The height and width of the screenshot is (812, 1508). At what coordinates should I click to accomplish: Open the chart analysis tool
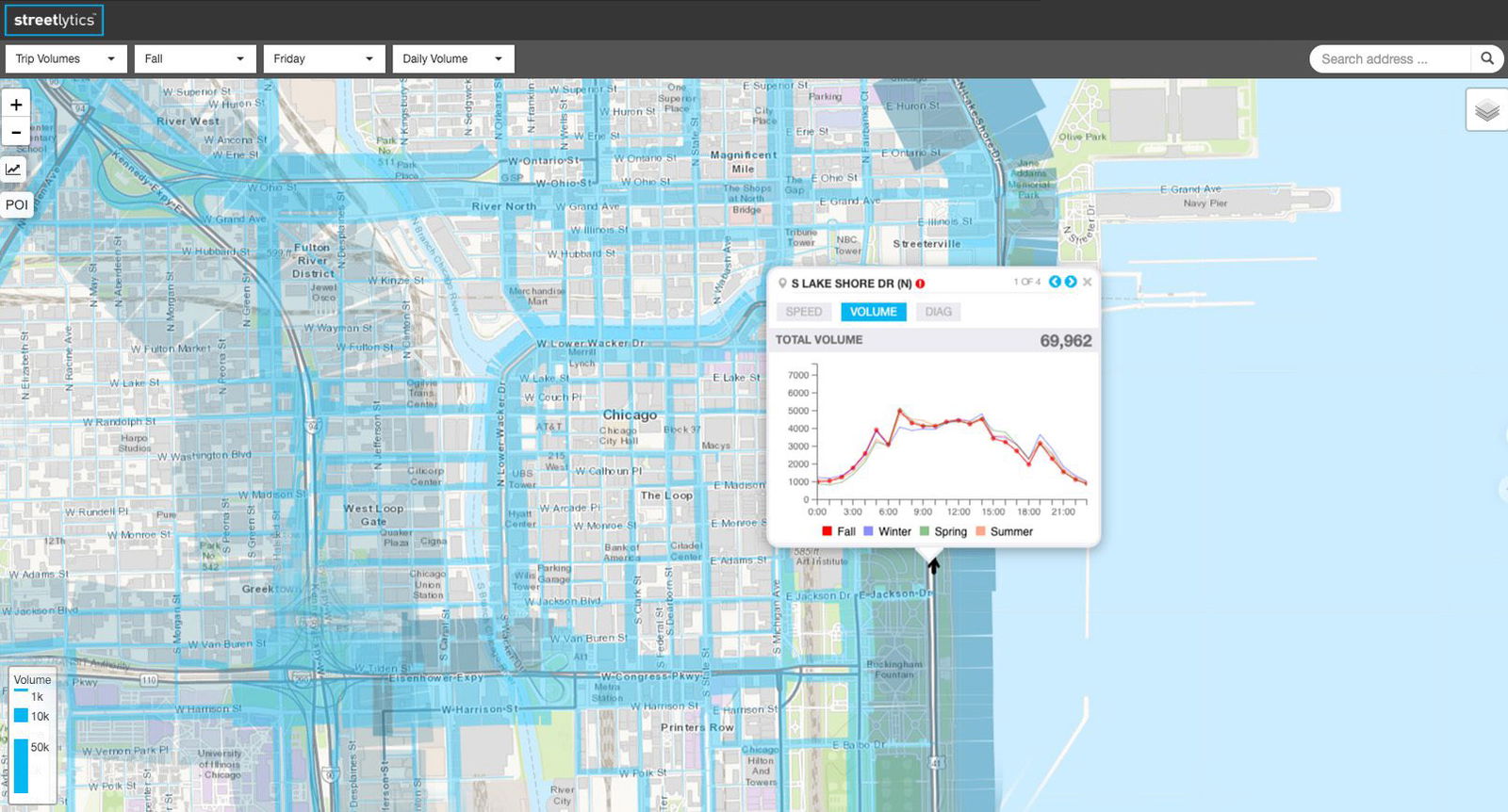coord(13,170)
